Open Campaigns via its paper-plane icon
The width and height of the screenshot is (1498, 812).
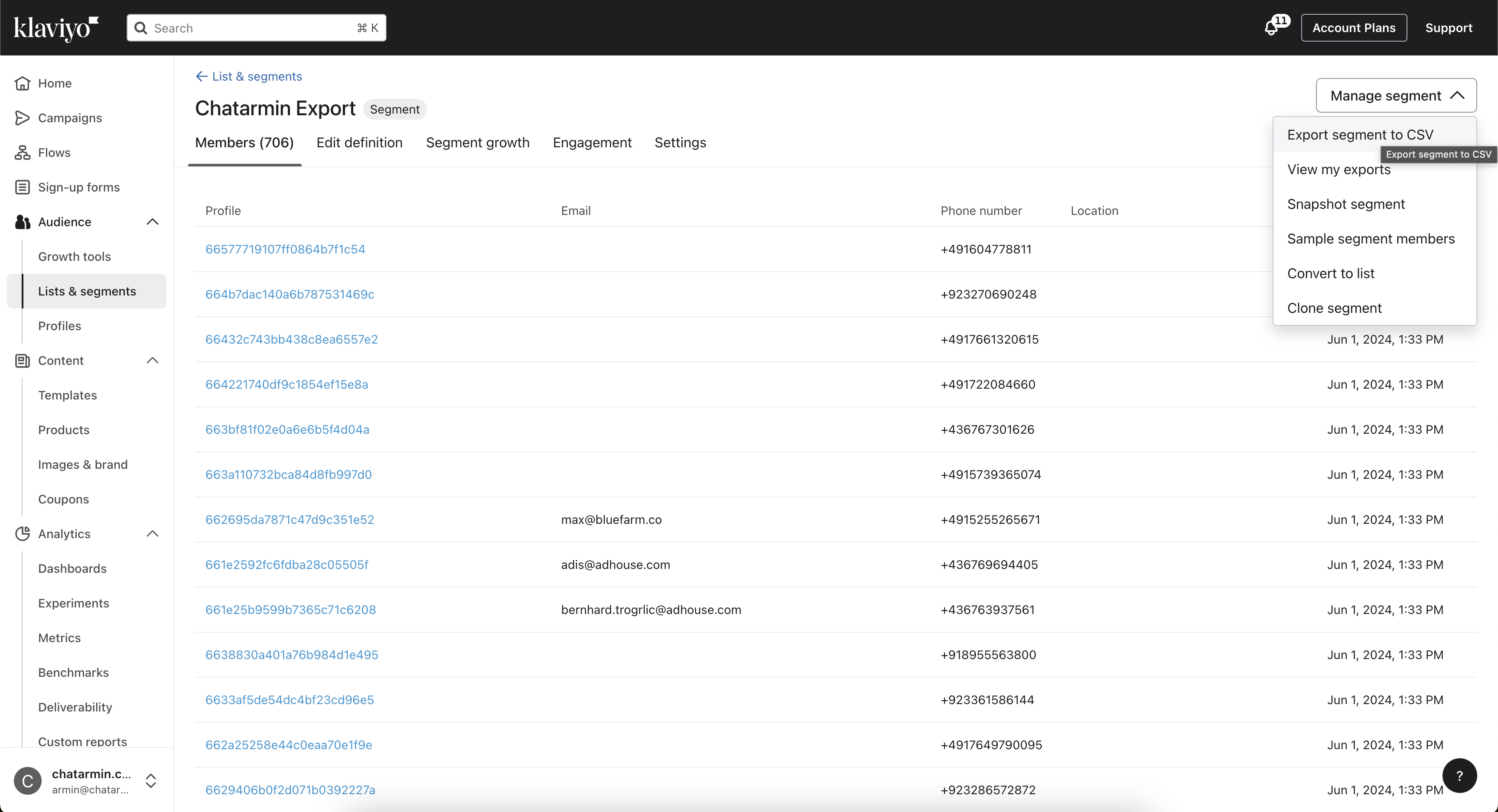22,118
